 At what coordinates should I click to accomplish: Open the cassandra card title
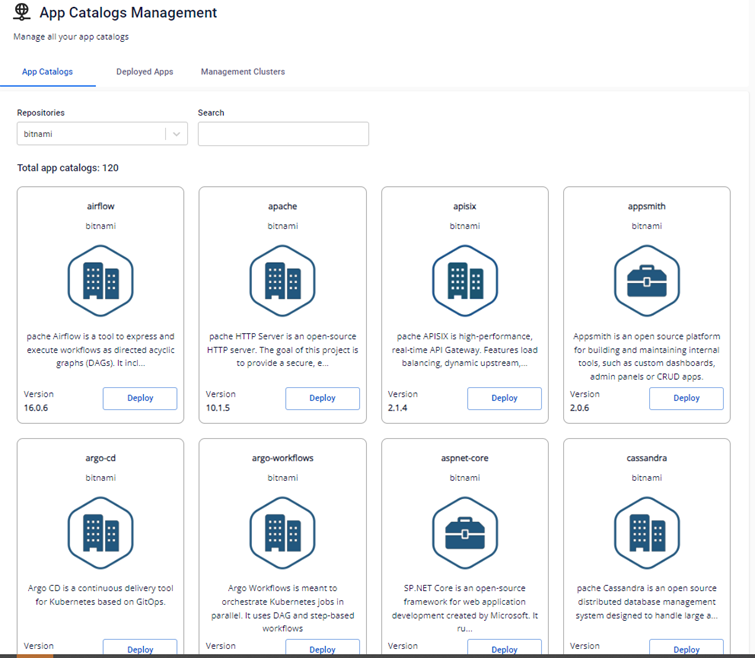coord(646,458)
